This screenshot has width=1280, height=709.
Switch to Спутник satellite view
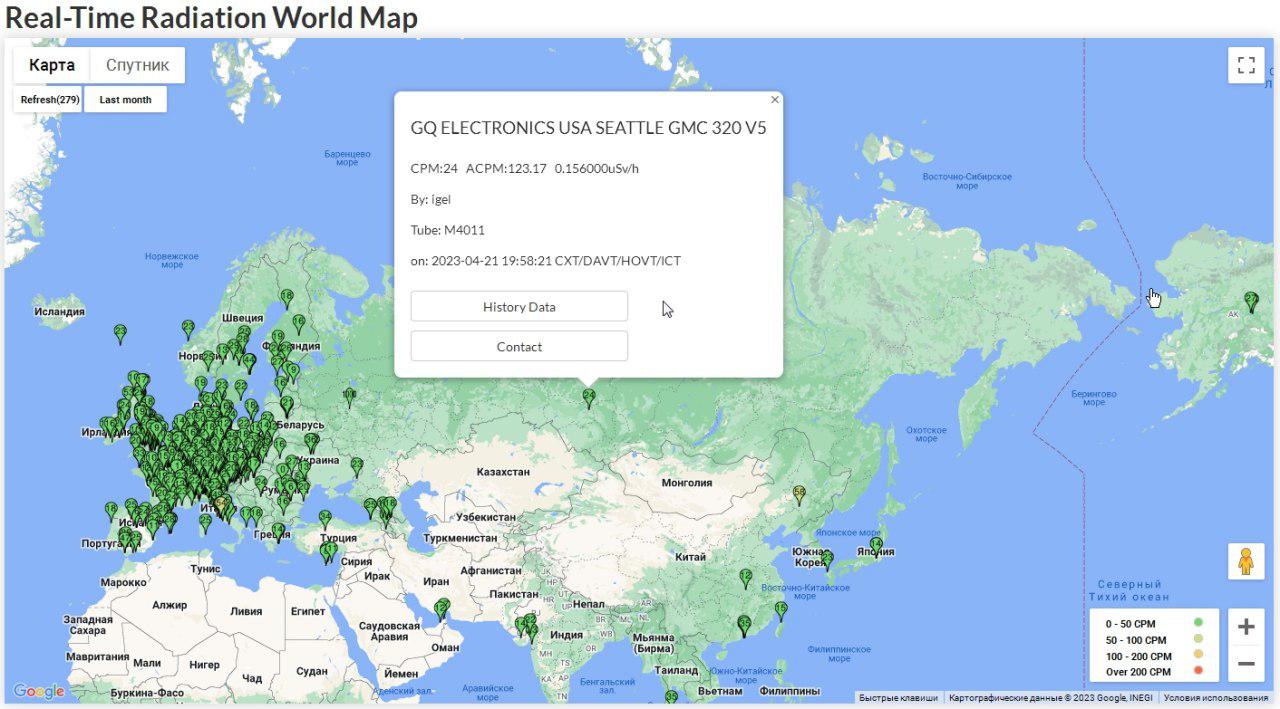coord(137,65)
